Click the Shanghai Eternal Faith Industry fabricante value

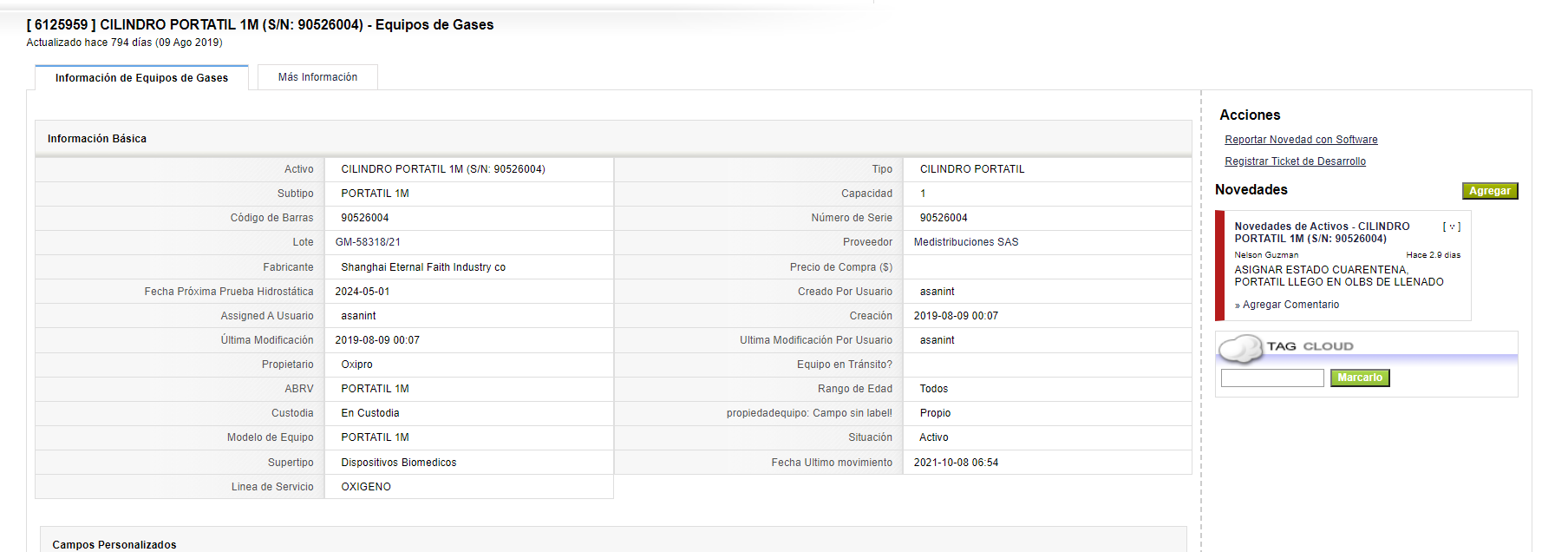coord(423,267)
